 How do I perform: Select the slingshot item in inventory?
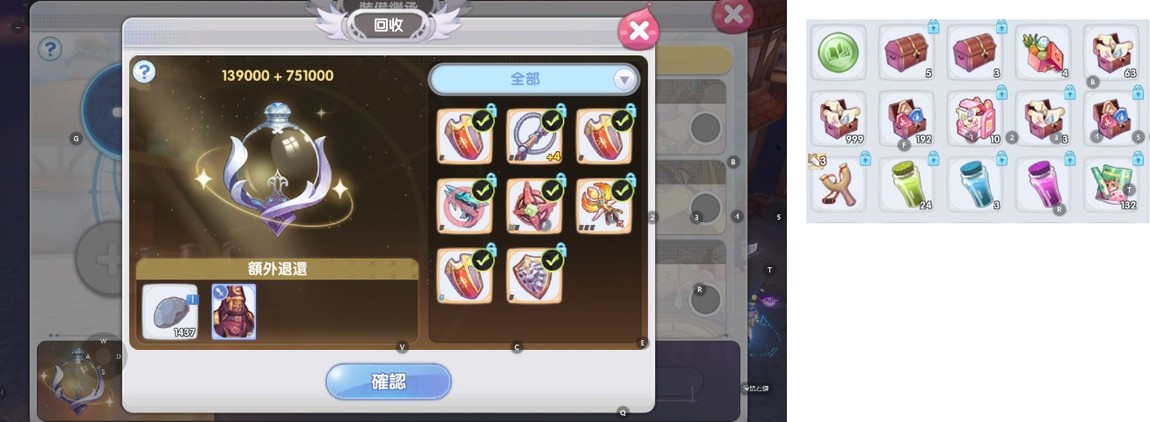[838, 184]
